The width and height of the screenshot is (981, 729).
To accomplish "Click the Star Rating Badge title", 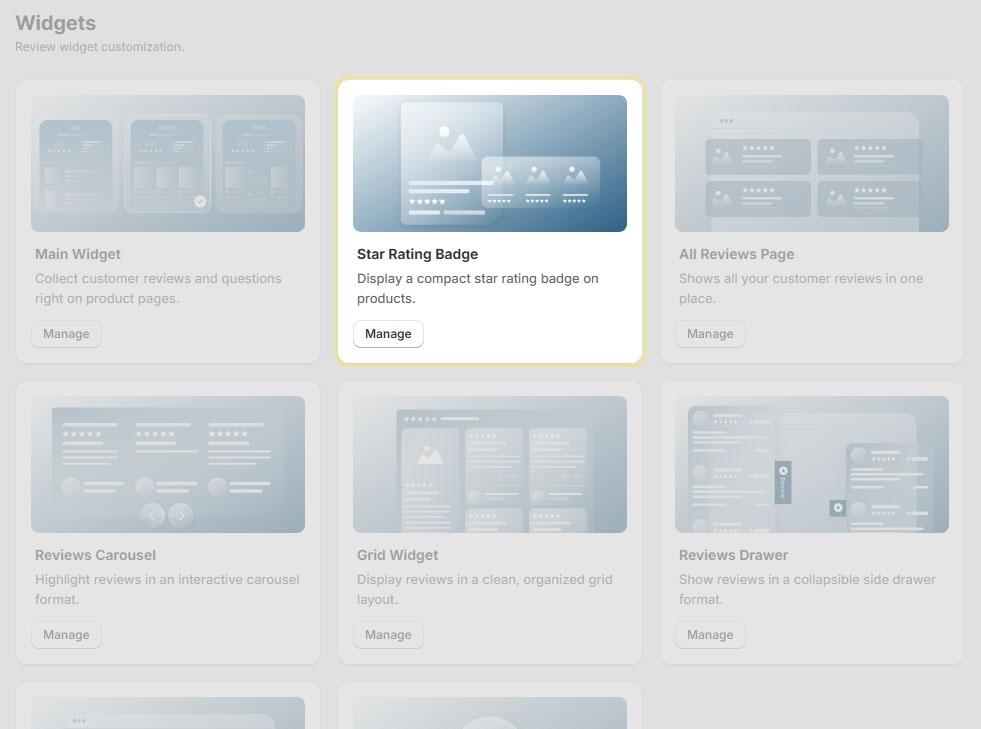I will click(417, 254).
